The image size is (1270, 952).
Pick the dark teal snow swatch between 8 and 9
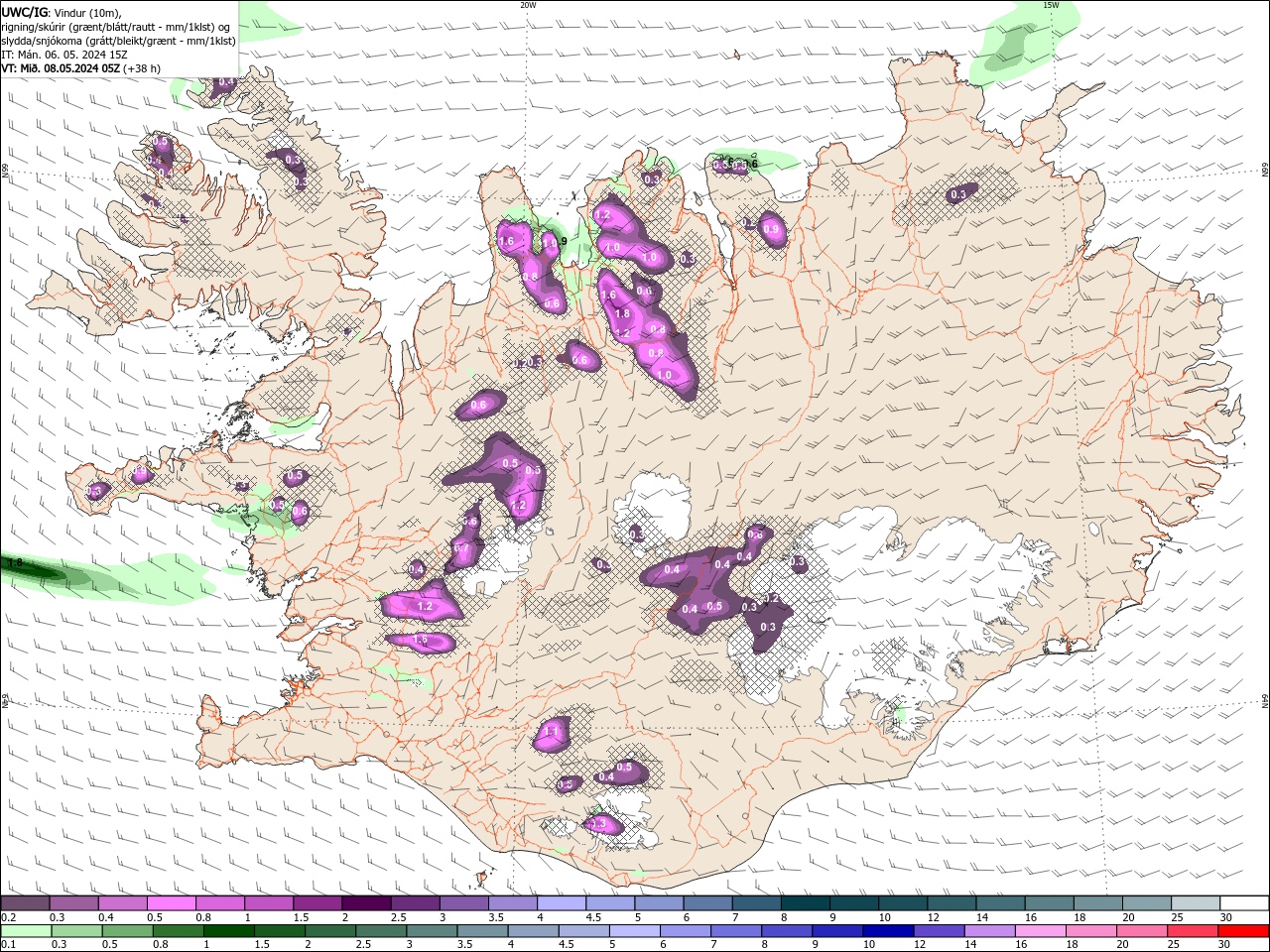point(804,903)
